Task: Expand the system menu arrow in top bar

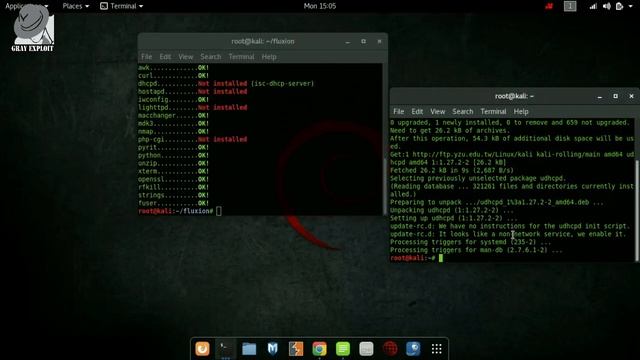Action: click(631, 6)
